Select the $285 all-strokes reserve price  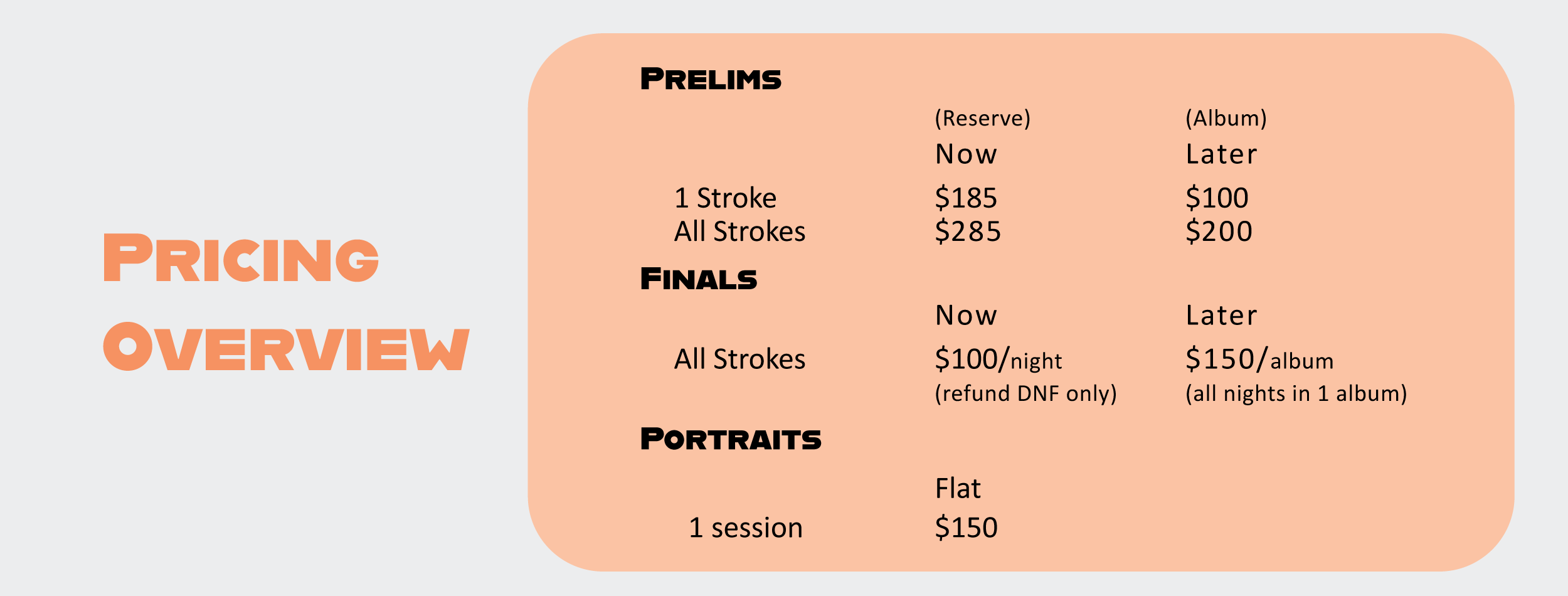click(968, 231)
